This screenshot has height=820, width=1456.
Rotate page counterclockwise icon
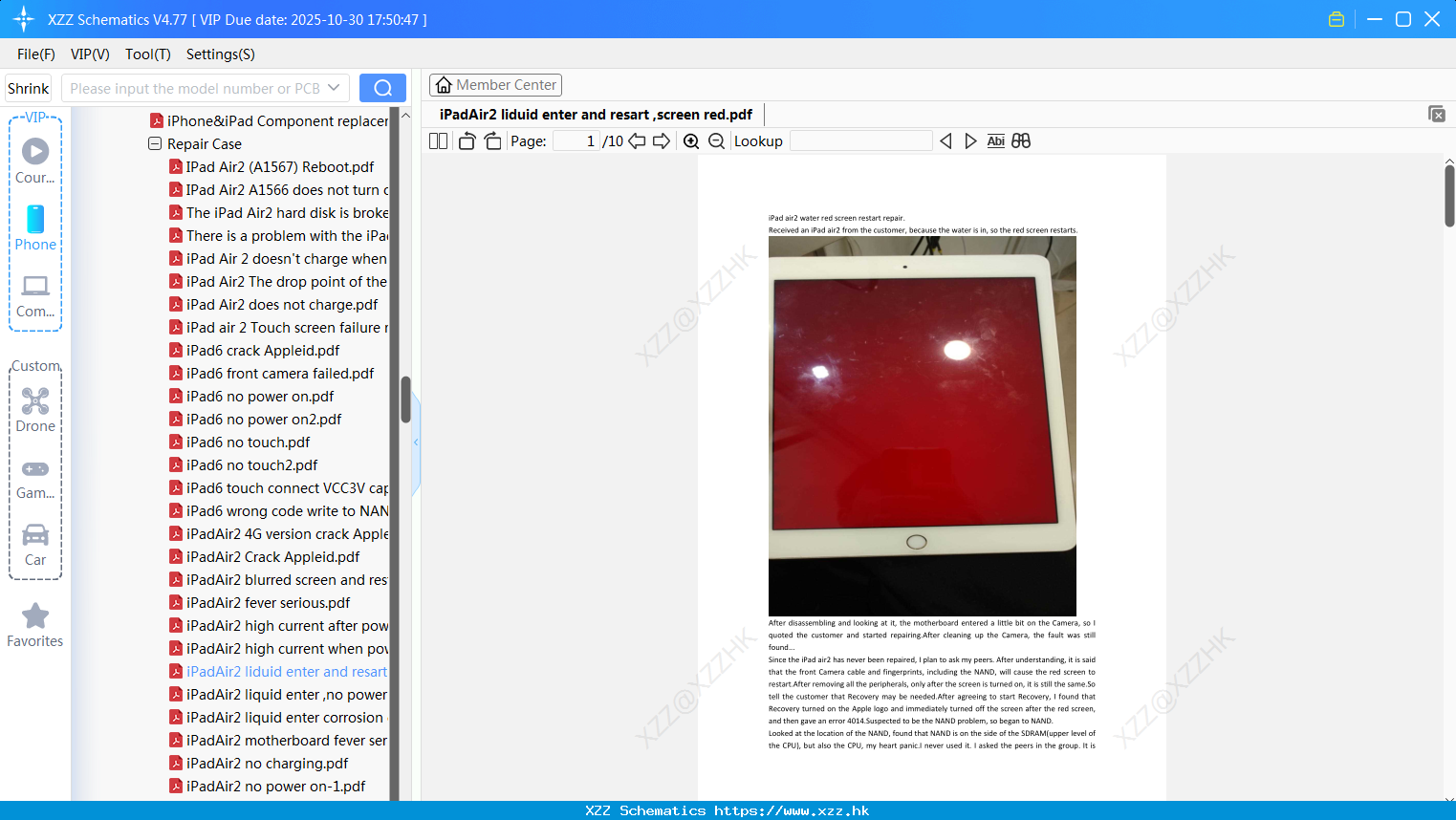[x=467, y=141]
